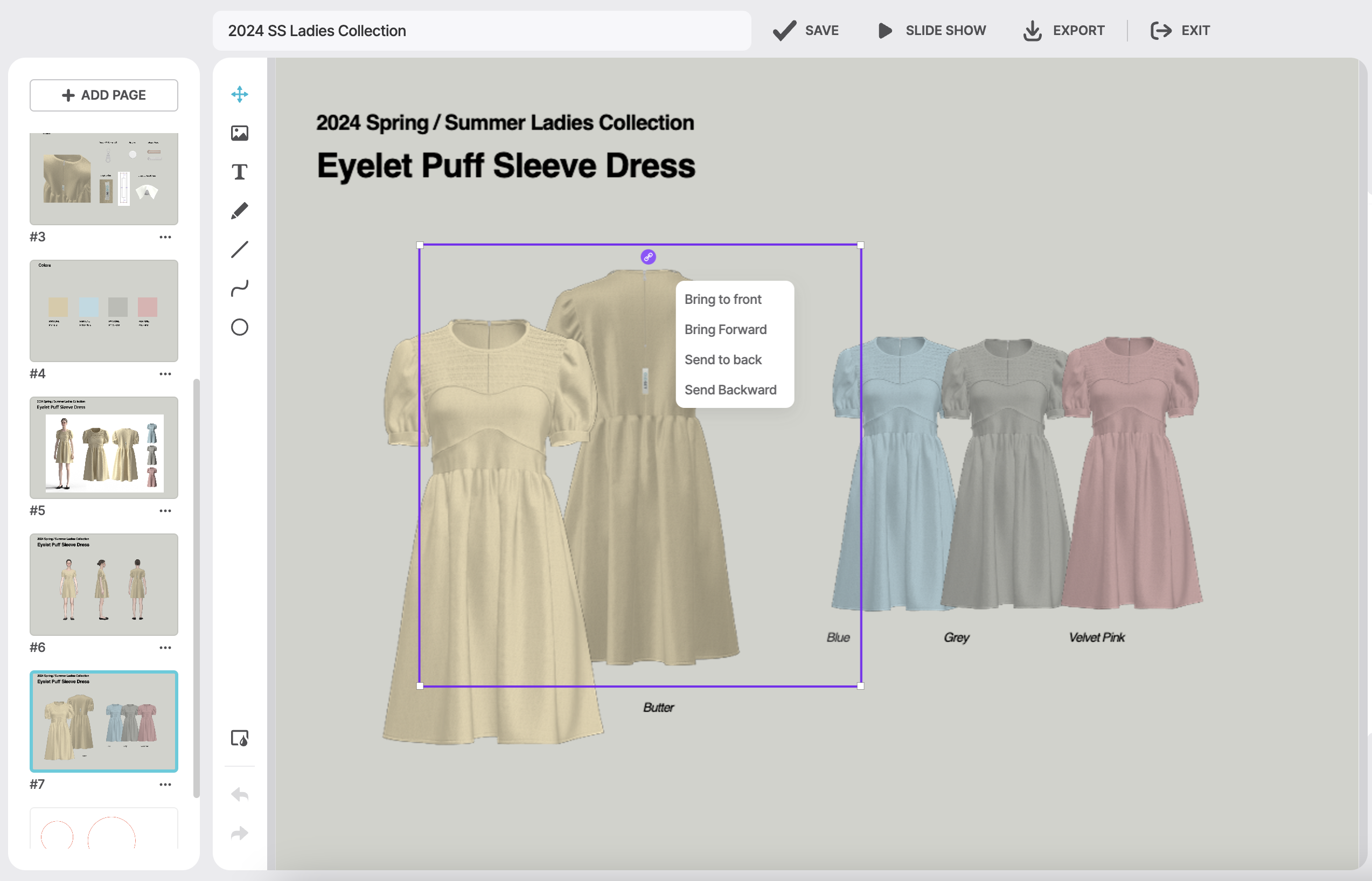1372x881 pixels.
Task: Select the Eyelet Puff Sleeve Dress heading
Action: [x=506, y=166]
